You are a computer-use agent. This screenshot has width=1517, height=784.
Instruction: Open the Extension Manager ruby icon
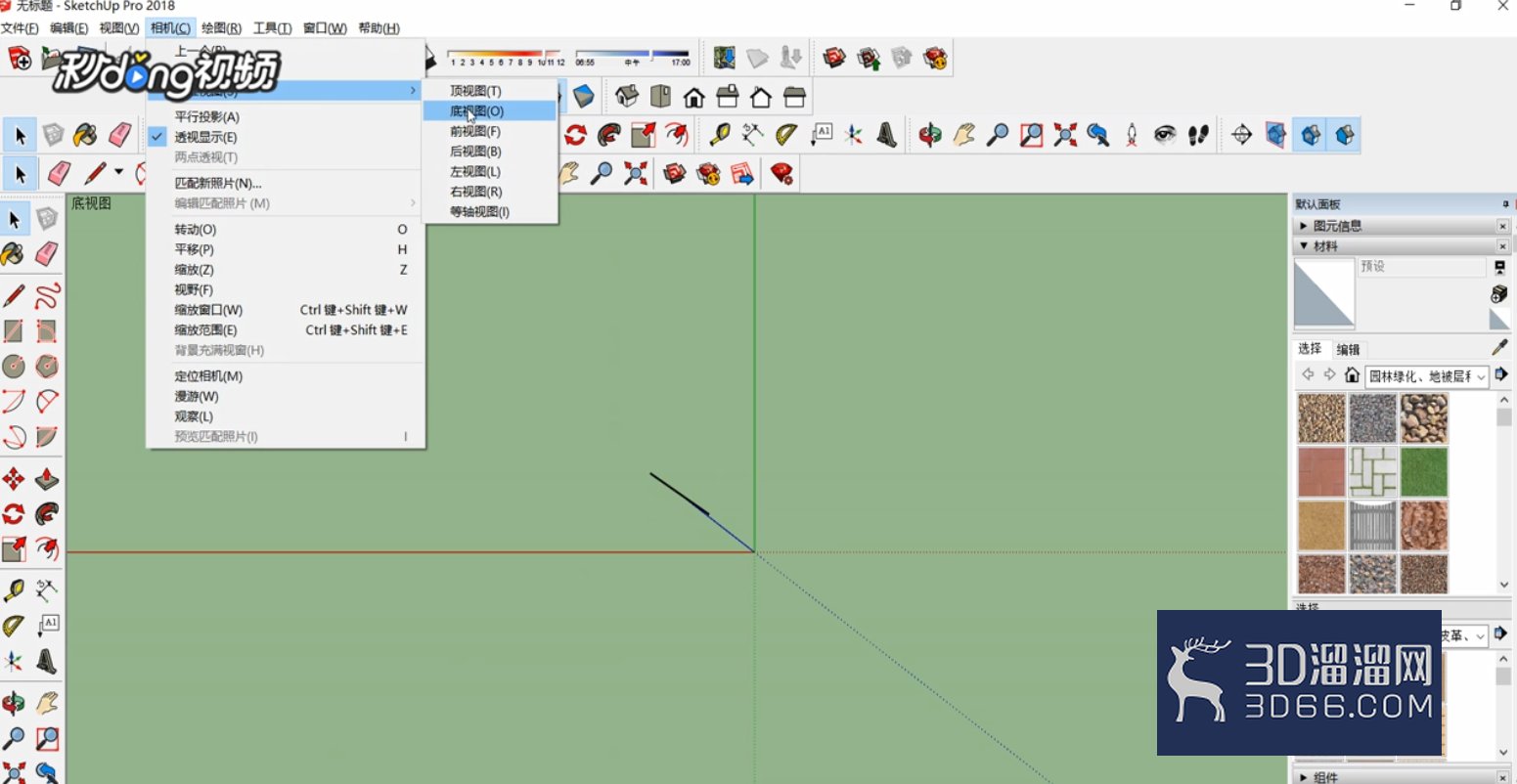click(x=781, y=174)
